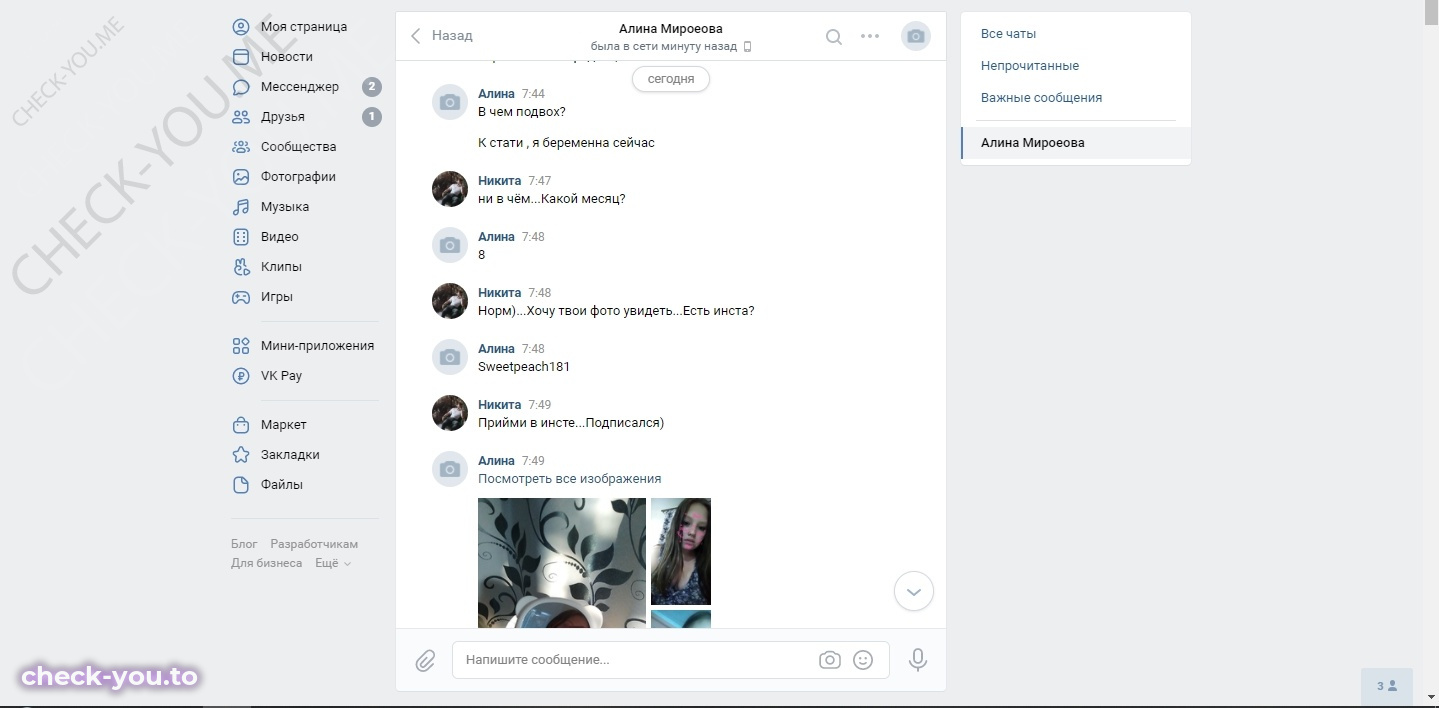Viewport: 1439px width, 708px height.
Task: Click sender name Никита at 7:49
Action: click(x=499, y=405)
